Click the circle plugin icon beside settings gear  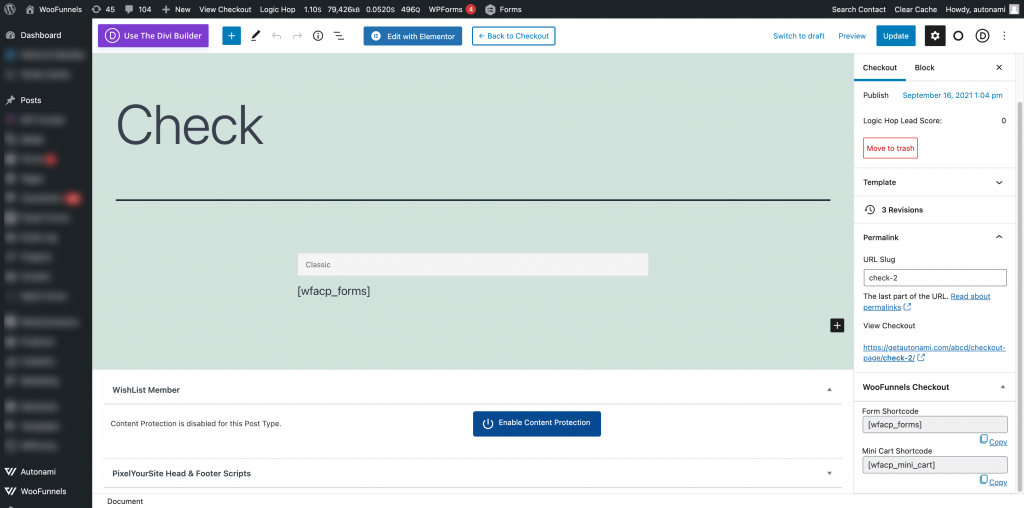[958, 36]
